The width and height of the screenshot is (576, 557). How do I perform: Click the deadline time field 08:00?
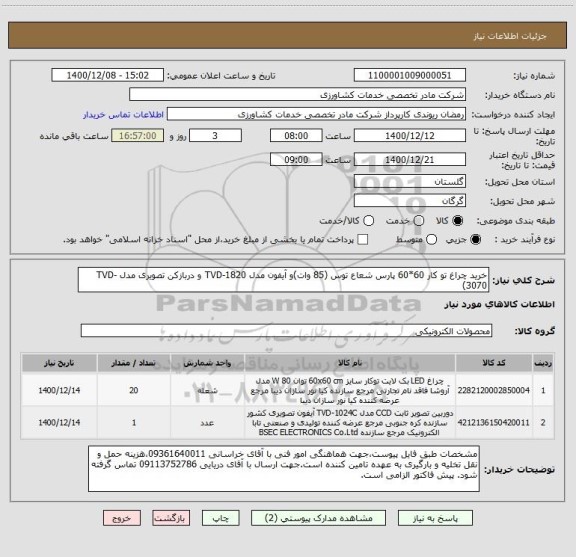pyautogui.click(x=296, y=136)
